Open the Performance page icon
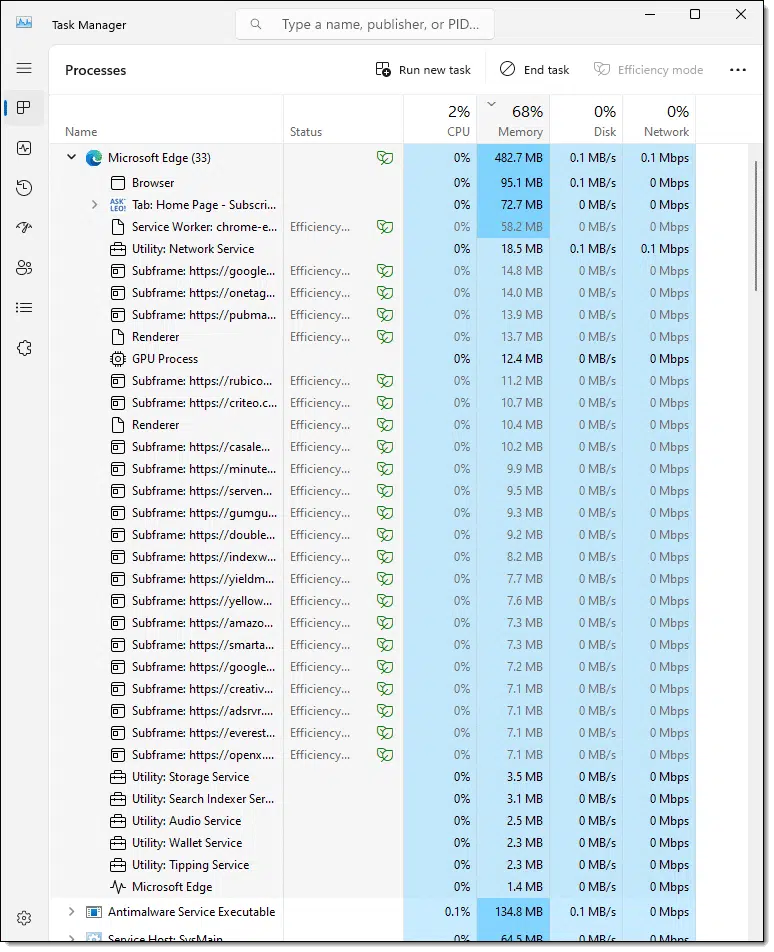 pyautogui.click(x=24, y=148)
